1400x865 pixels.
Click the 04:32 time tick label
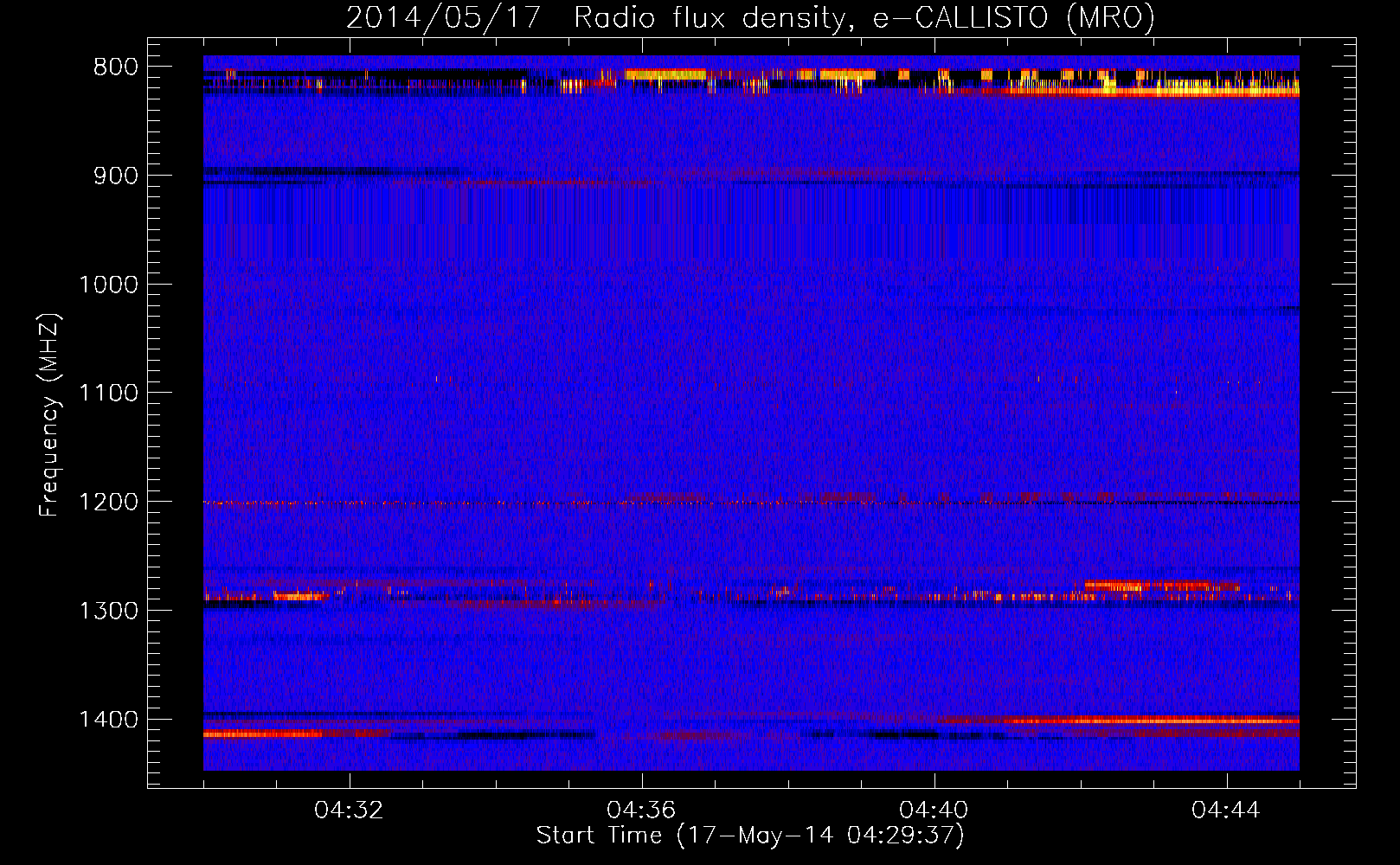click(x=349, y=811)
